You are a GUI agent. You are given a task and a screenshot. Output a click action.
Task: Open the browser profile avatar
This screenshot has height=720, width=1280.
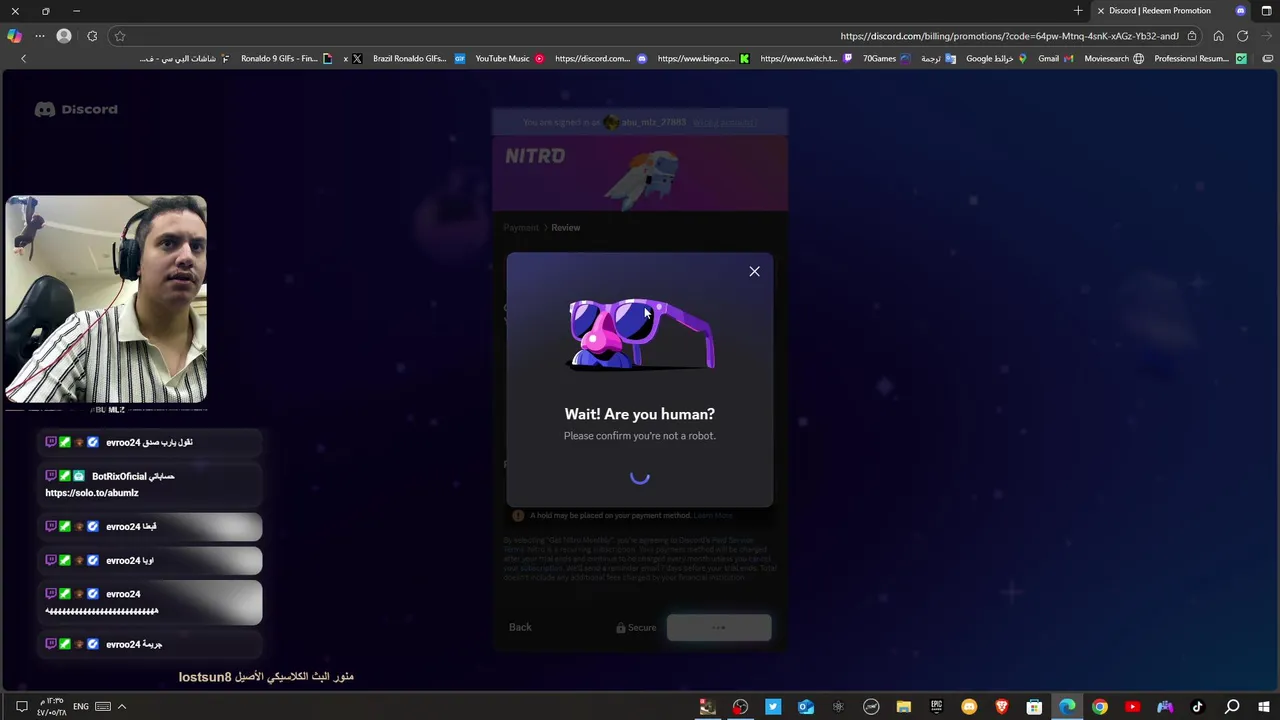[x=64, y=36]
